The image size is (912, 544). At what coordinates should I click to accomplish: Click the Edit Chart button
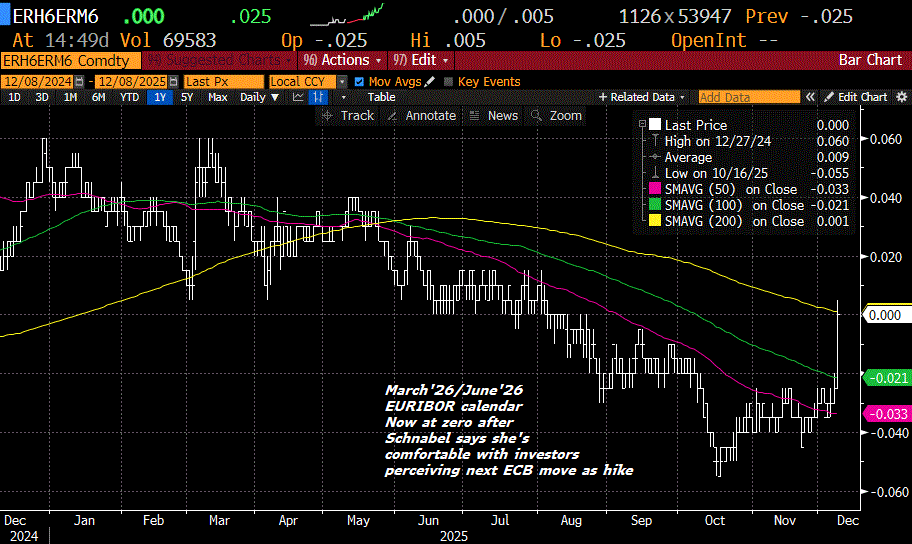(856, 97)
